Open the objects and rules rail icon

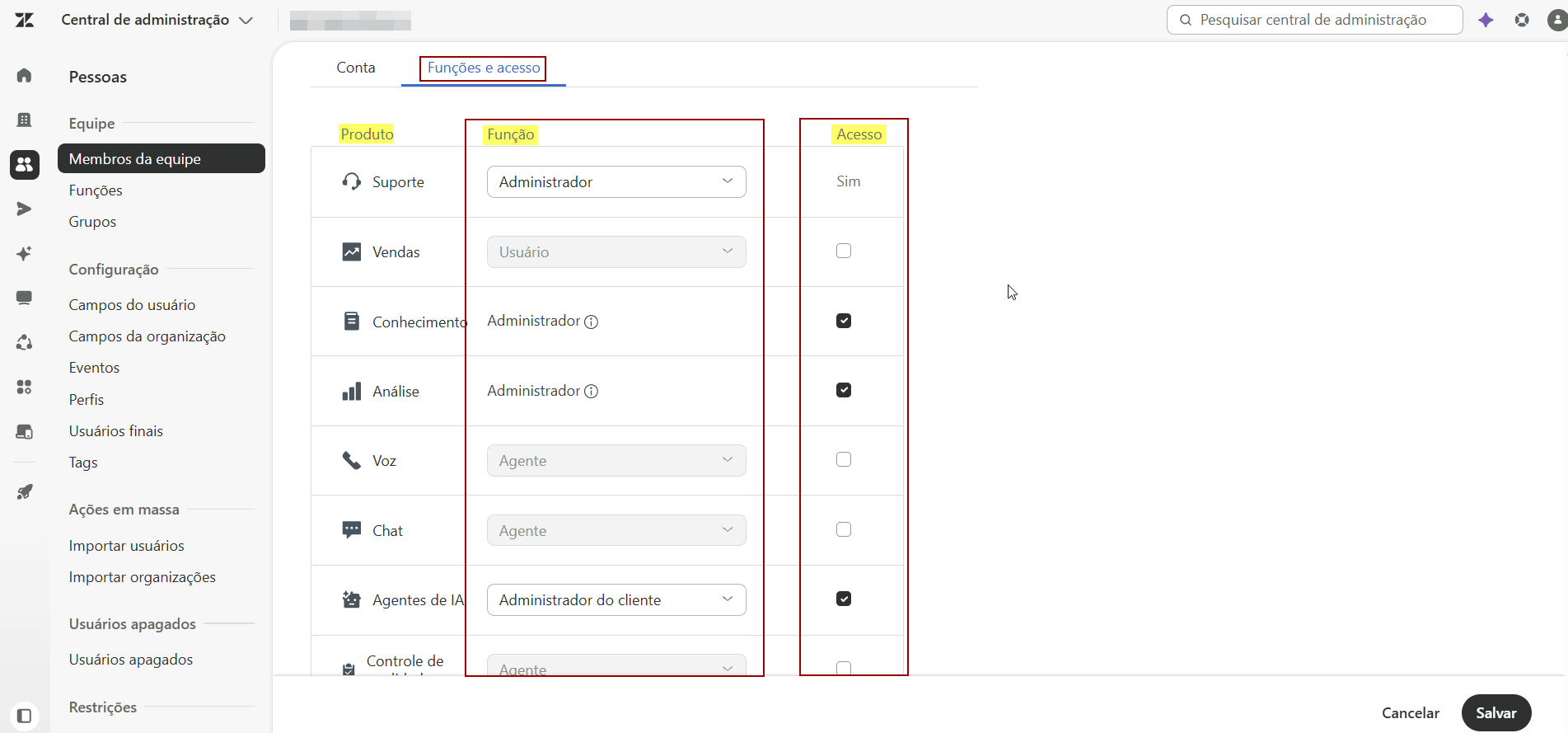pos(25,342)
